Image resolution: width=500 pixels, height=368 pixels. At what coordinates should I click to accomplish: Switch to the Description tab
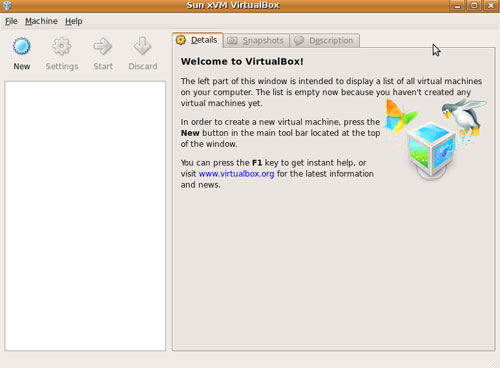pos(325,41)
